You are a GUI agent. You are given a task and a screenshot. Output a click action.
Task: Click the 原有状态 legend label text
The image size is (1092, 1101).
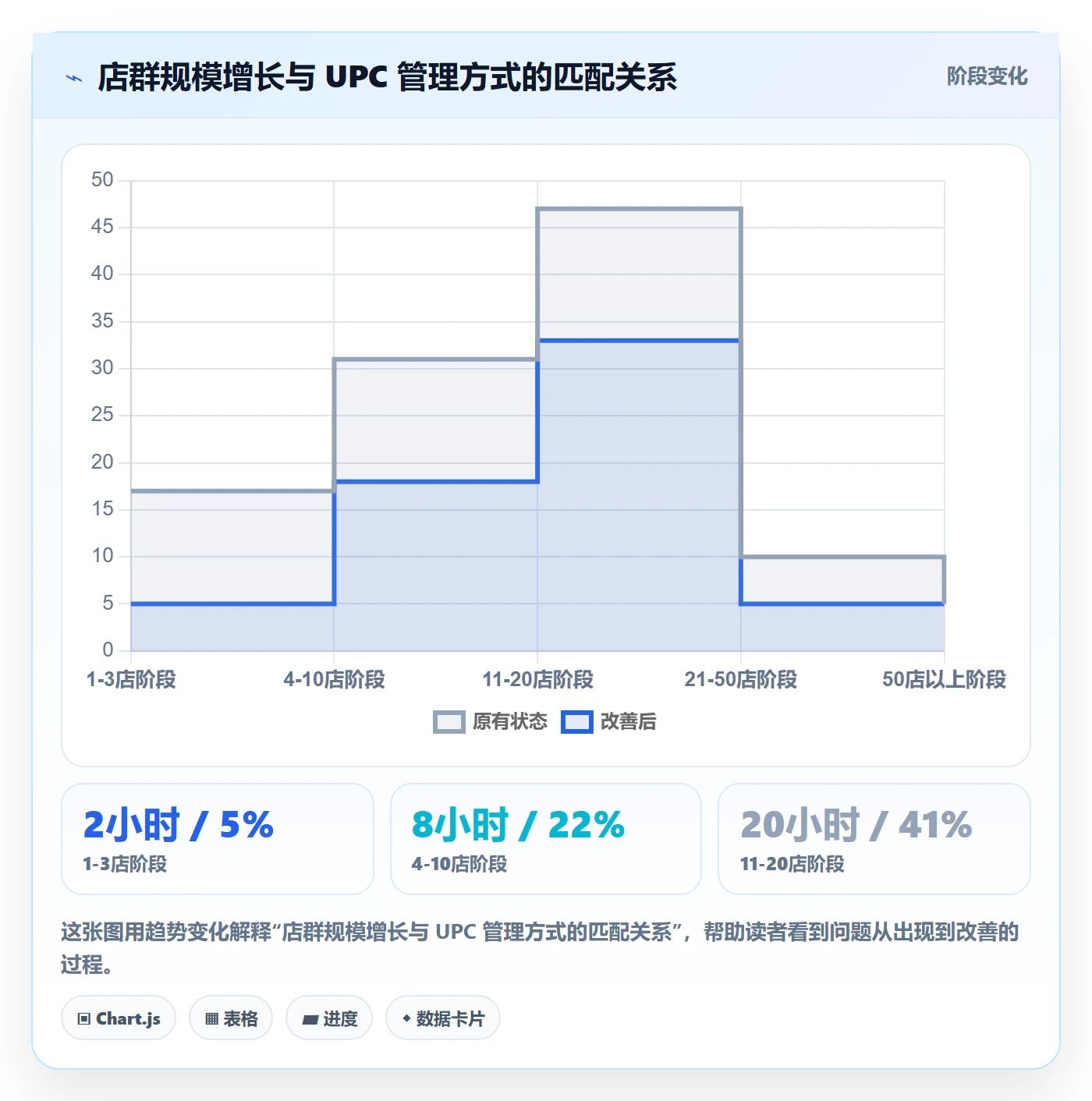tap(510, 722)
